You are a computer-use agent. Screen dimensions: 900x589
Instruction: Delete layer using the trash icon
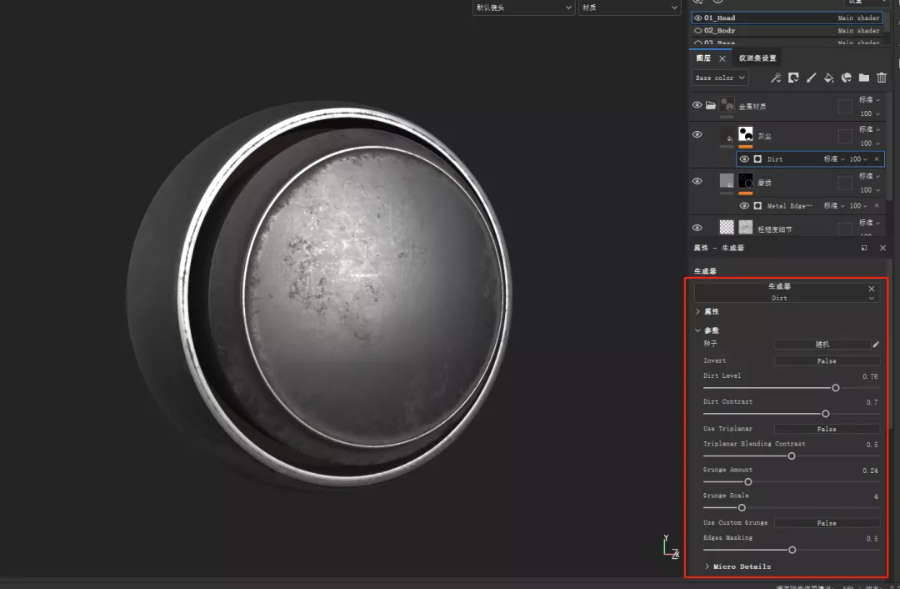pos(882,78)
